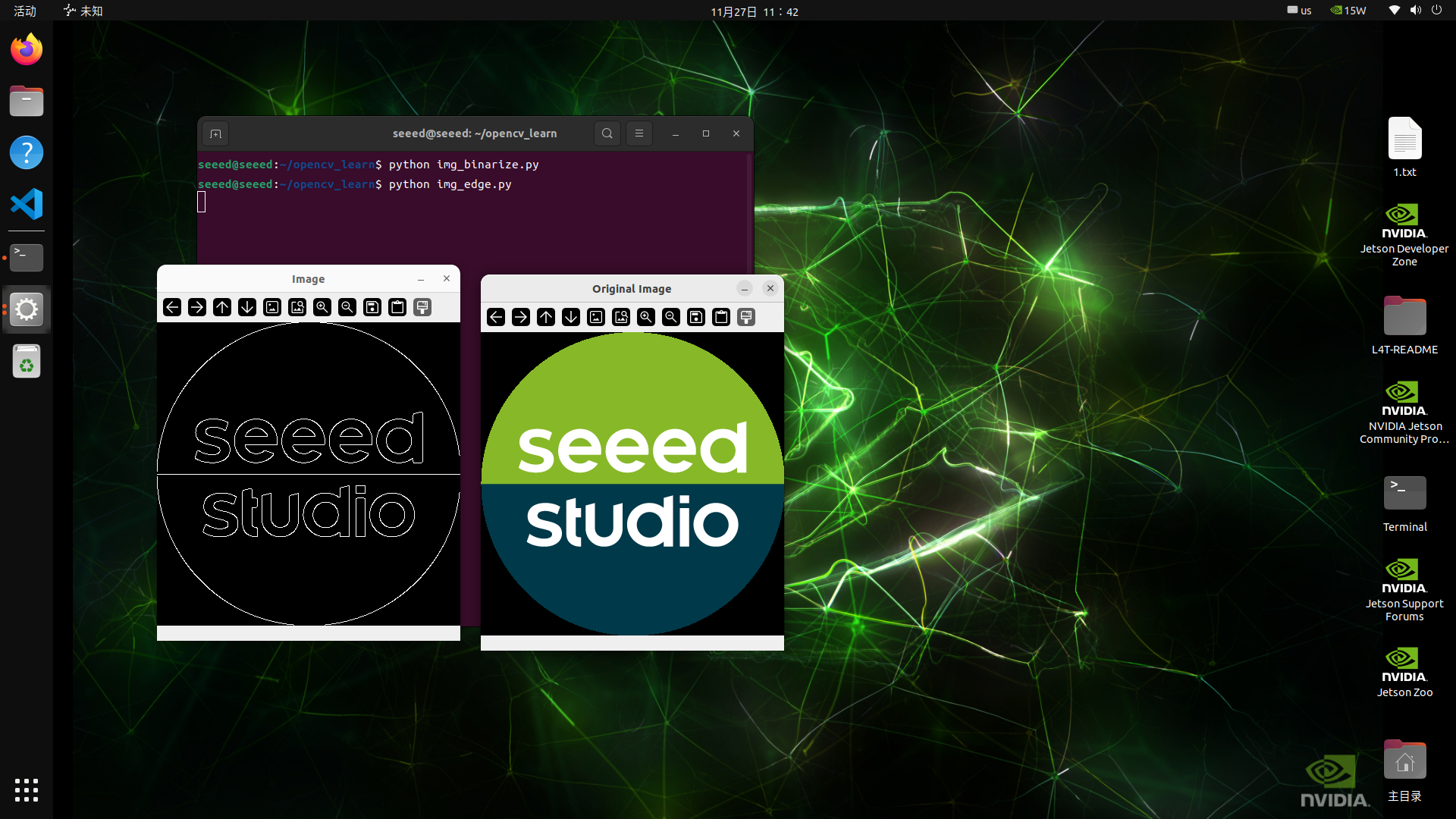Open the clock and calendar panel
Screen dimensions: 1456x819
pos(755,11)
